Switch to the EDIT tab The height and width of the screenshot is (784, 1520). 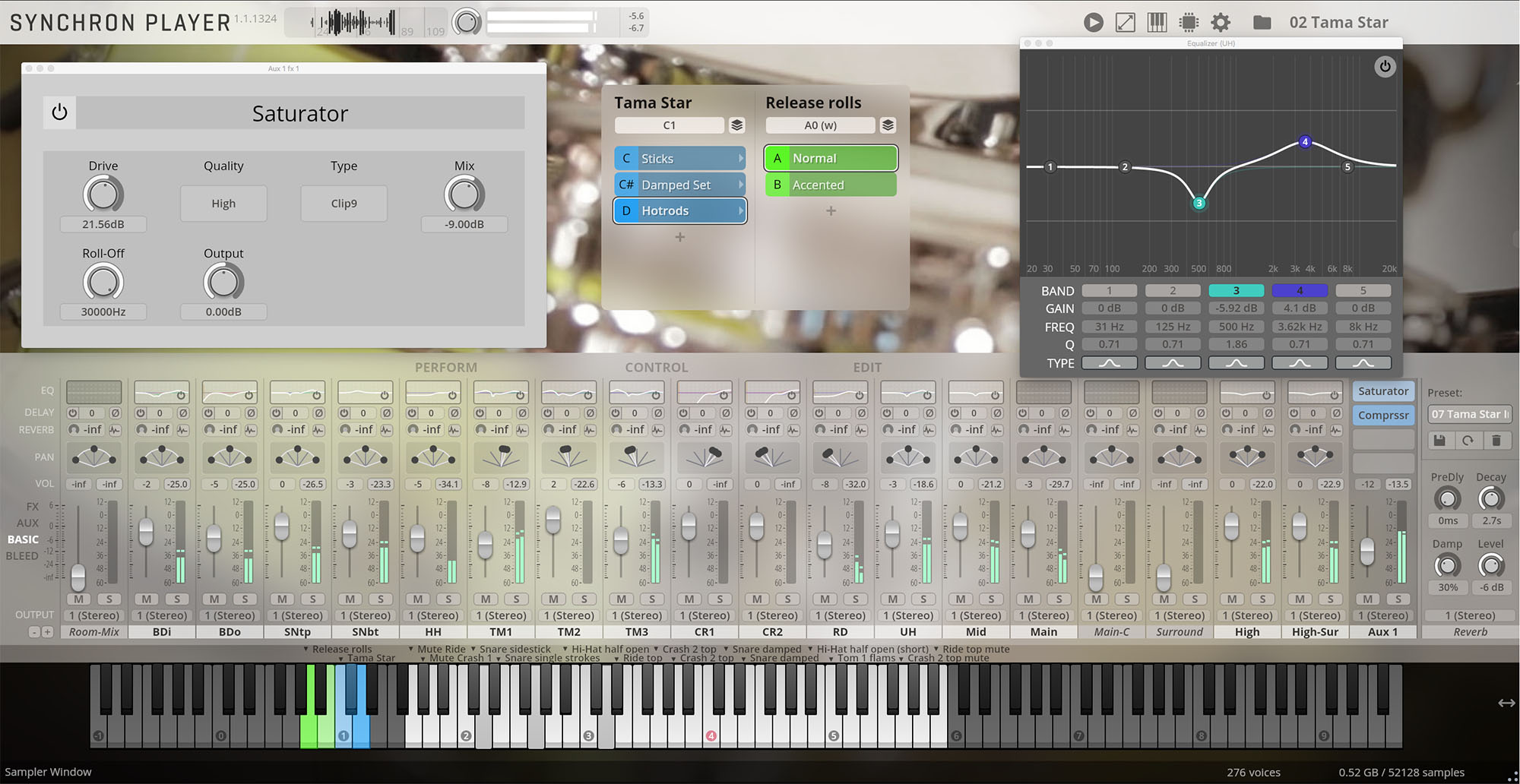coord(867,367)
